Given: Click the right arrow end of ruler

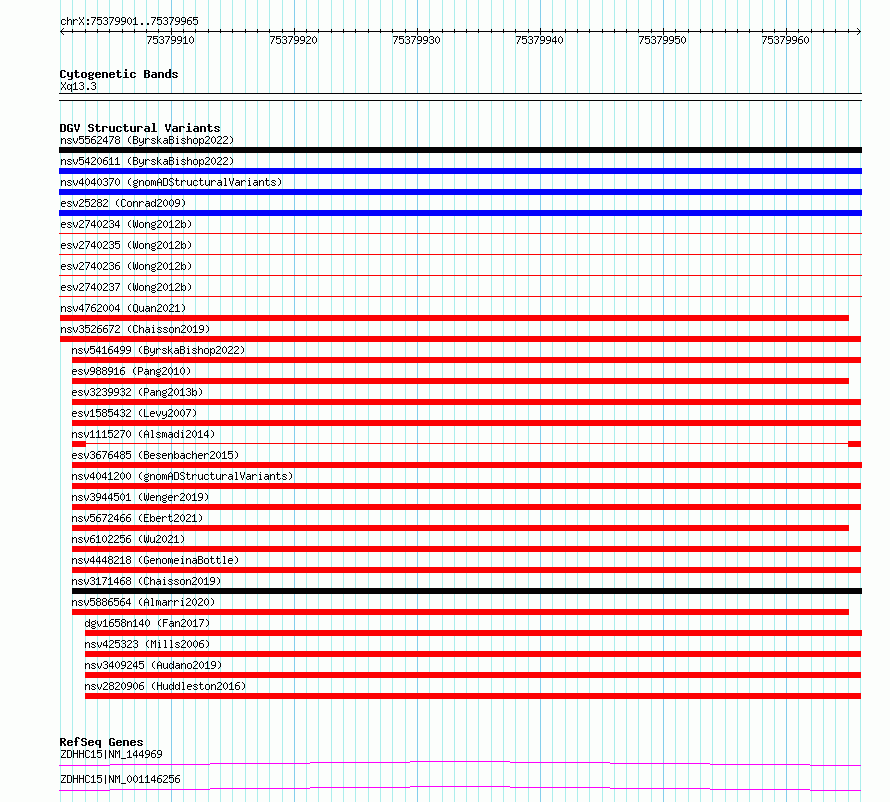Looking at the screenshot, I should [858, 32].
